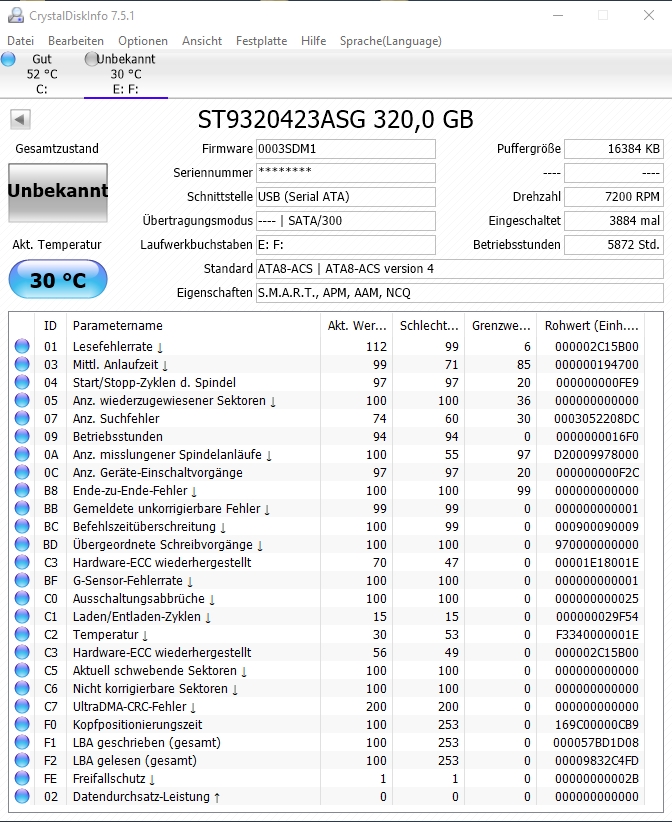Screen dimensions: 672x822
Task: Click the drive title ST9320423ASG 320,0 GB
Action: point(335,120)
